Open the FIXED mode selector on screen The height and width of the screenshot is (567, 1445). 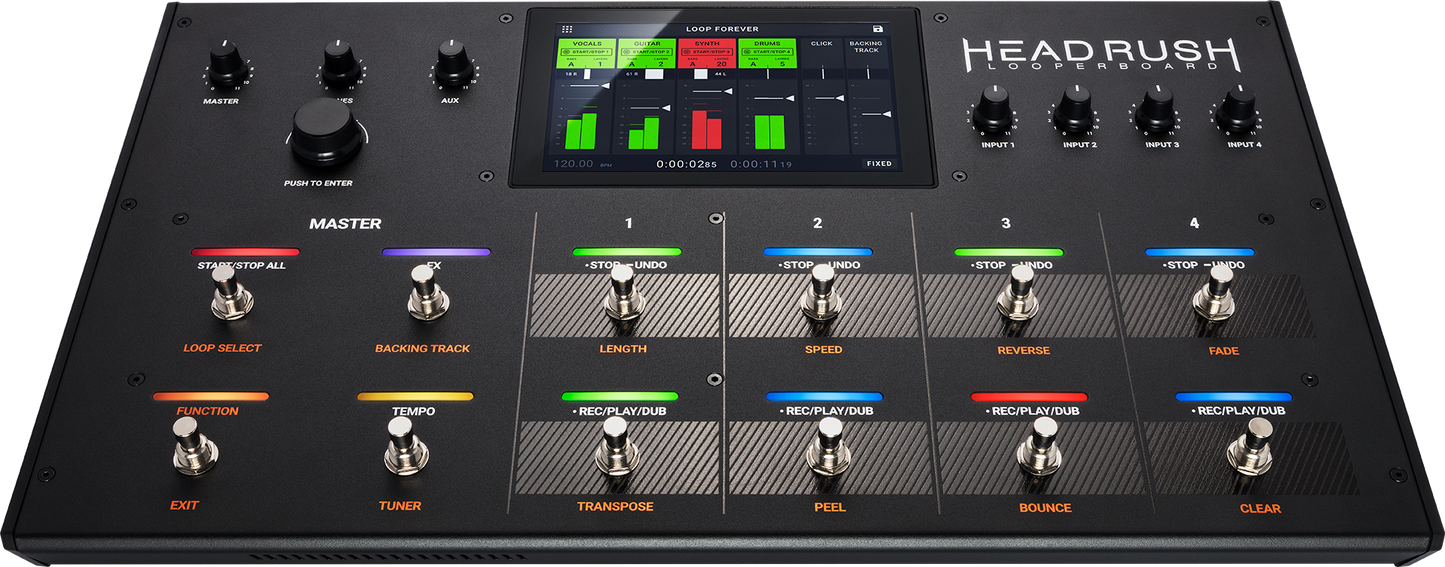tap(879, 163)
